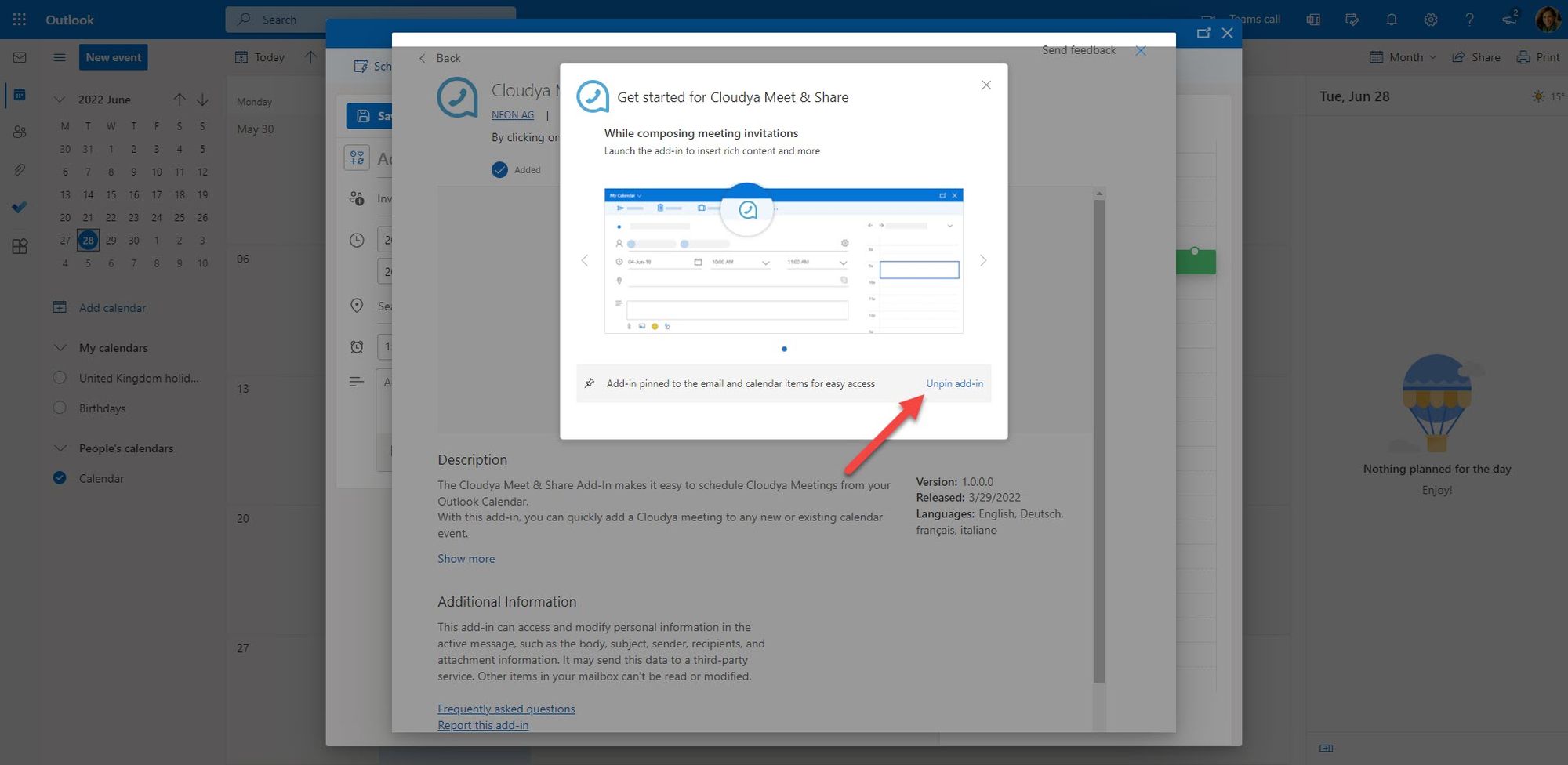Open Mail from the left sidebar
Screen dimensions: 1568x765
(x=20, y=57)
